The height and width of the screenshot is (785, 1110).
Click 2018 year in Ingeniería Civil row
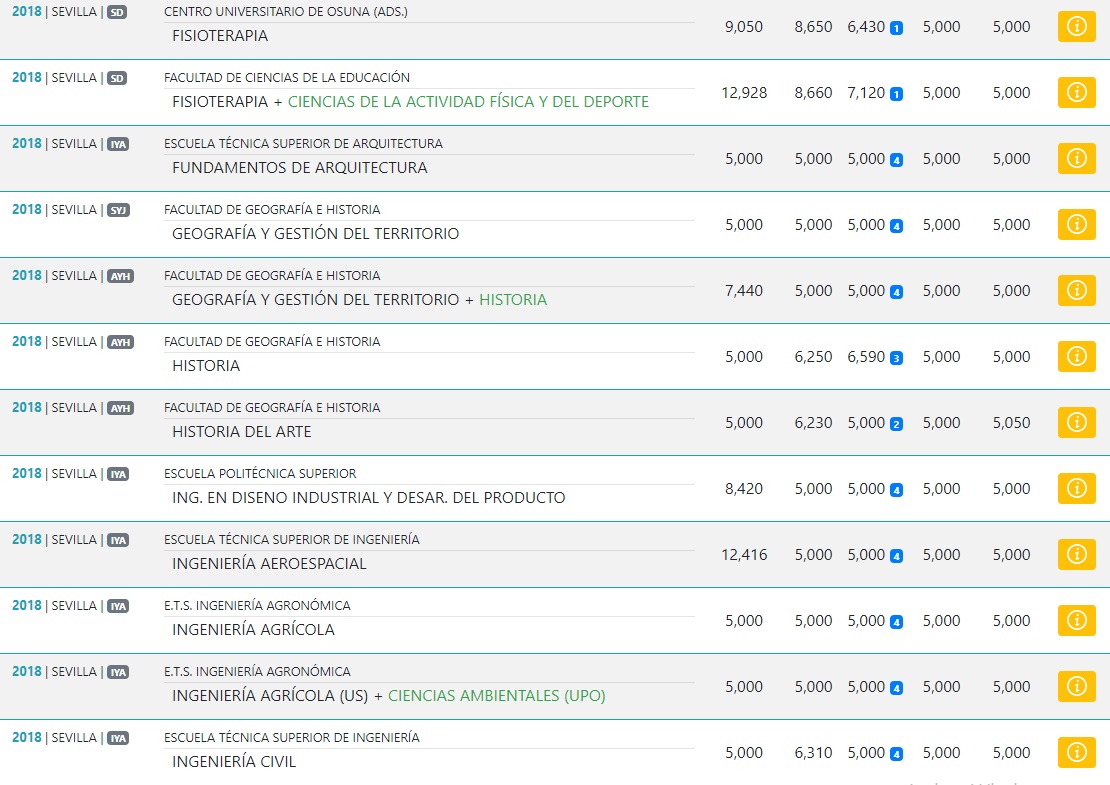pos(27,738)
